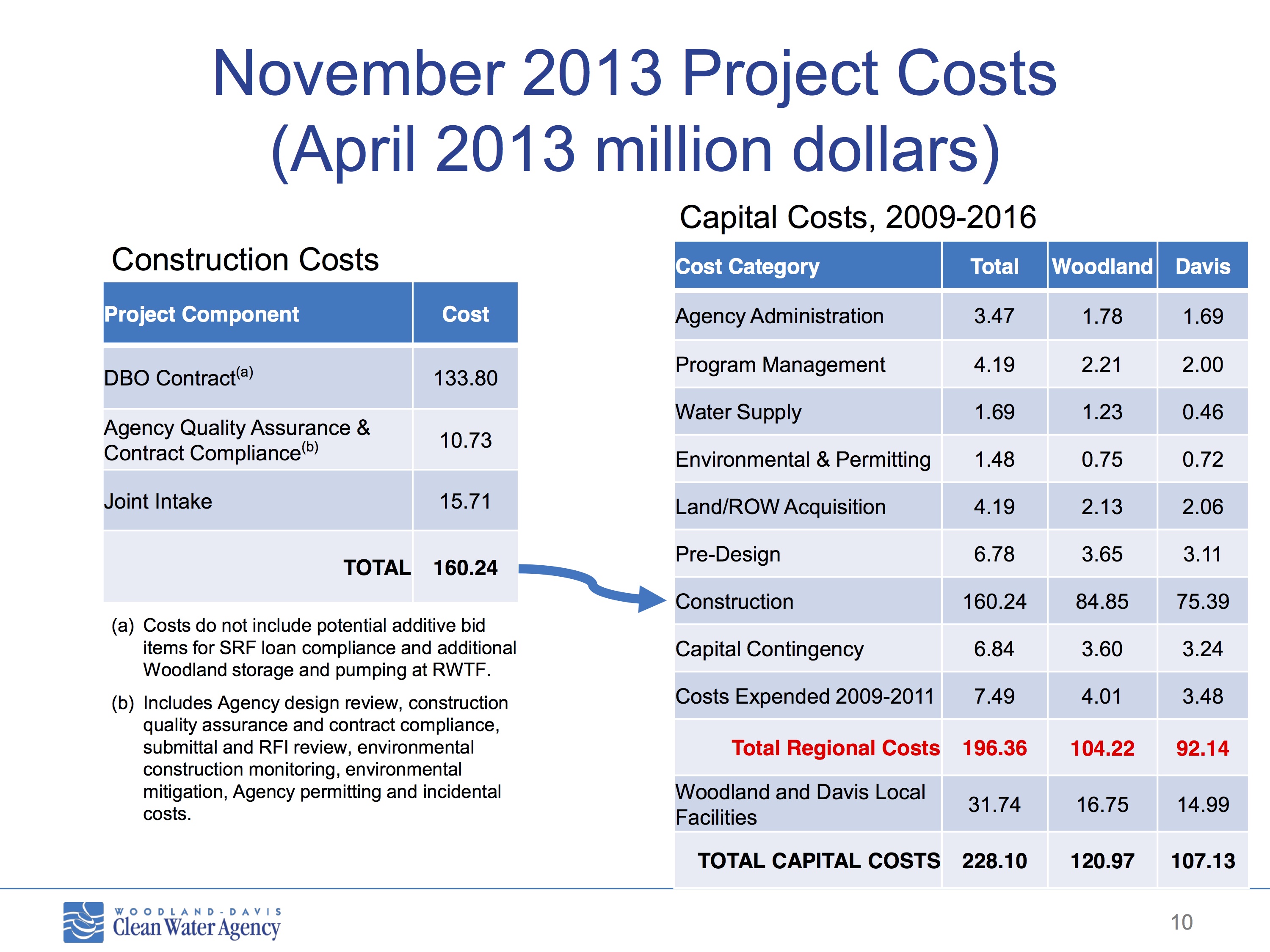This screenshot has width=1270, height=952.
Task: Click the Pre-Design Woodland value 3.65
Action: [1102, 554]
